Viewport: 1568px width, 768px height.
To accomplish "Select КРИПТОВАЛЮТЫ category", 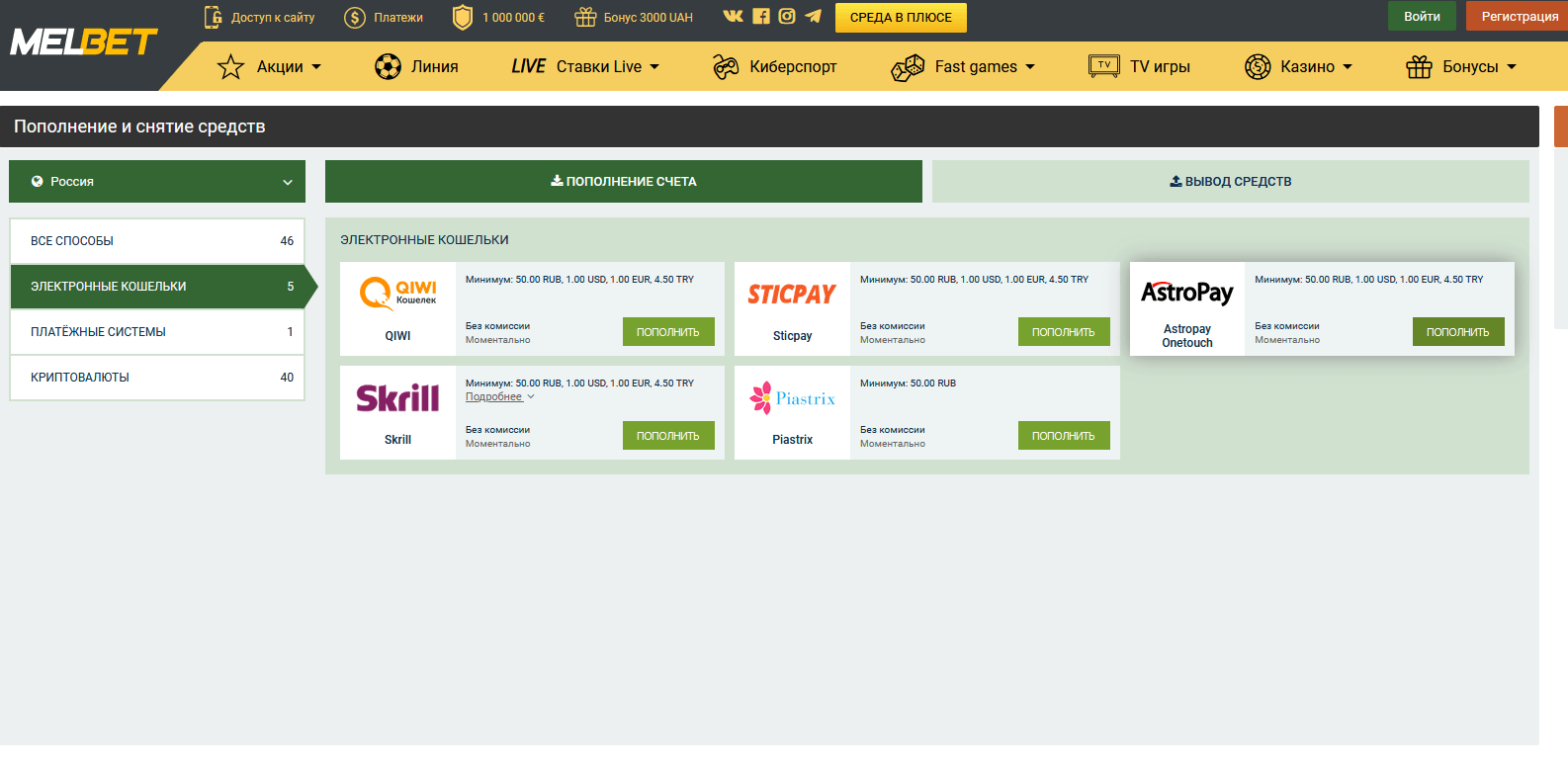I will click(x=157, y=378).
